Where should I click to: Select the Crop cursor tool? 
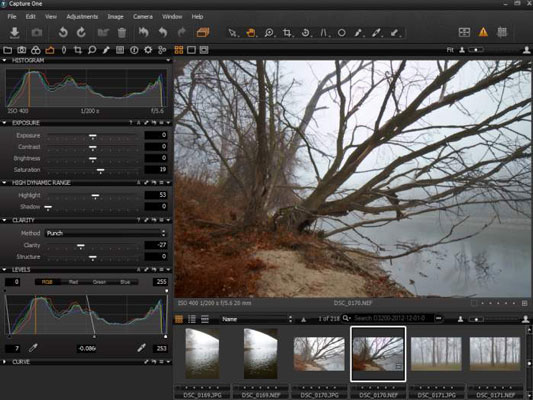coord(288,33)
